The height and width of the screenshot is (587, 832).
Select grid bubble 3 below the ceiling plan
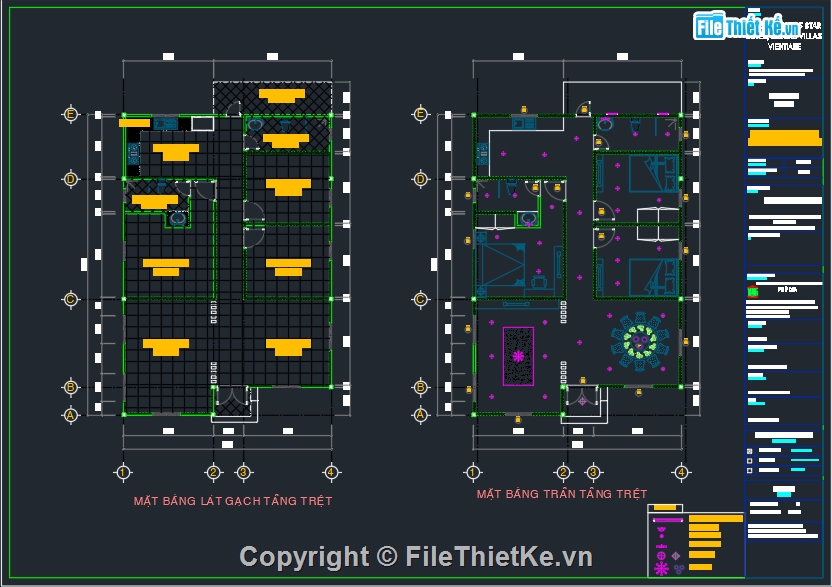(593, 472)
